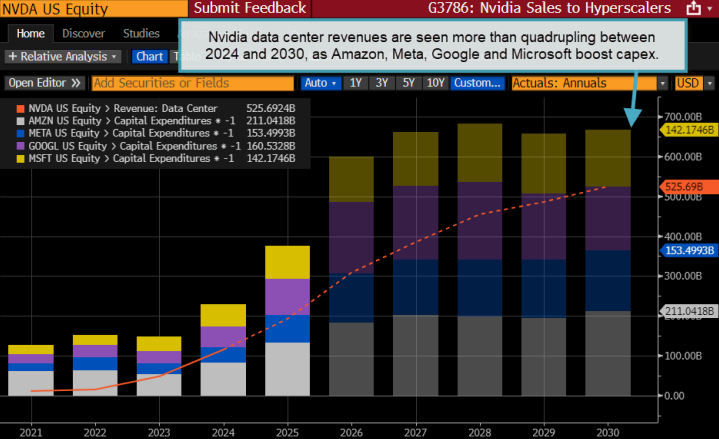Activate the Chart view toggle

coord(150,57)
